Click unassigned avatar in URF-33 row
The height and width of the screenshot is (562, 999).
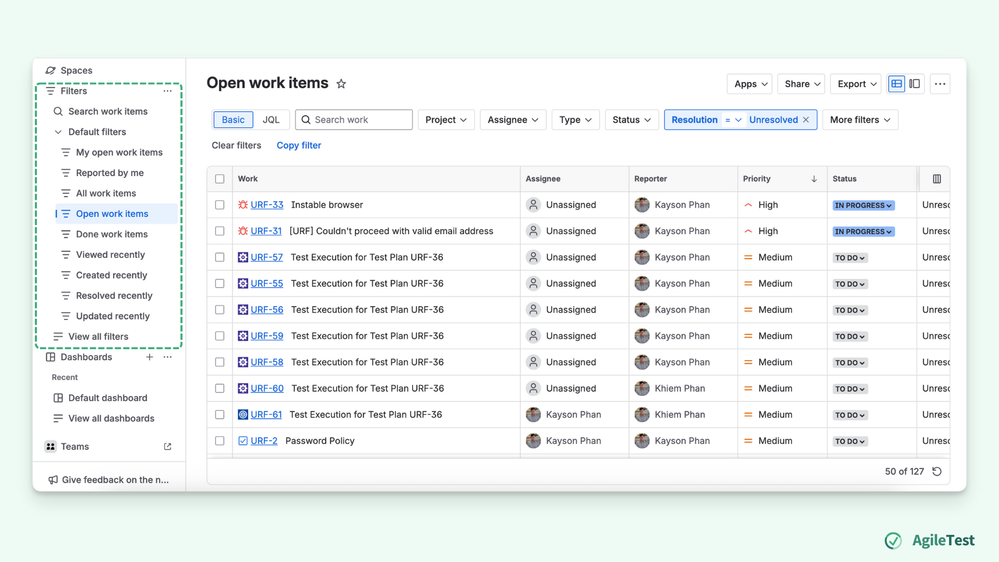pyautogui.click(x=533, y=205)
